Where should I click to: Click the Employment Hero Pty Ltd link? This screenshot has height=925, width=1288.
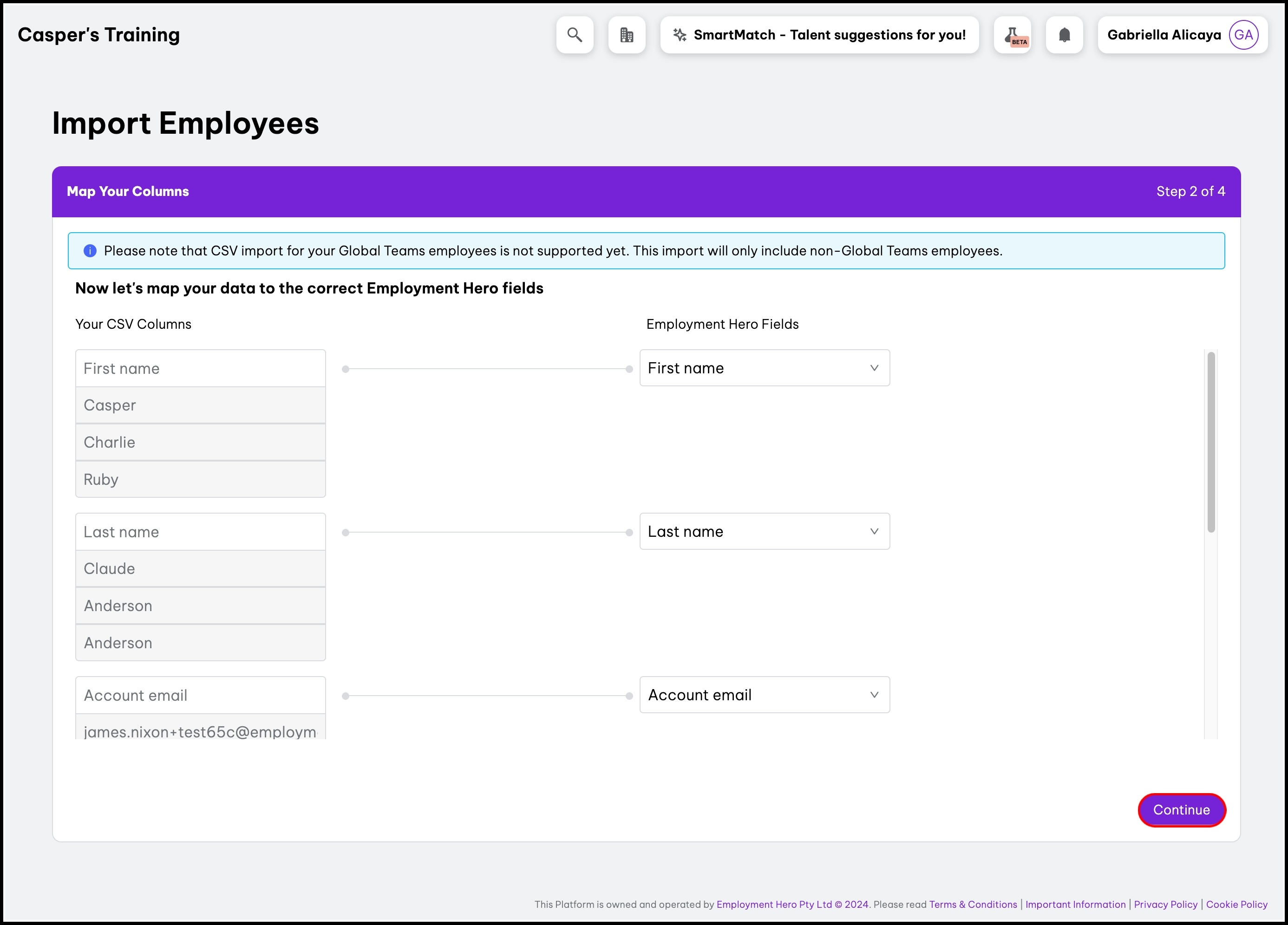pos(773,904)
